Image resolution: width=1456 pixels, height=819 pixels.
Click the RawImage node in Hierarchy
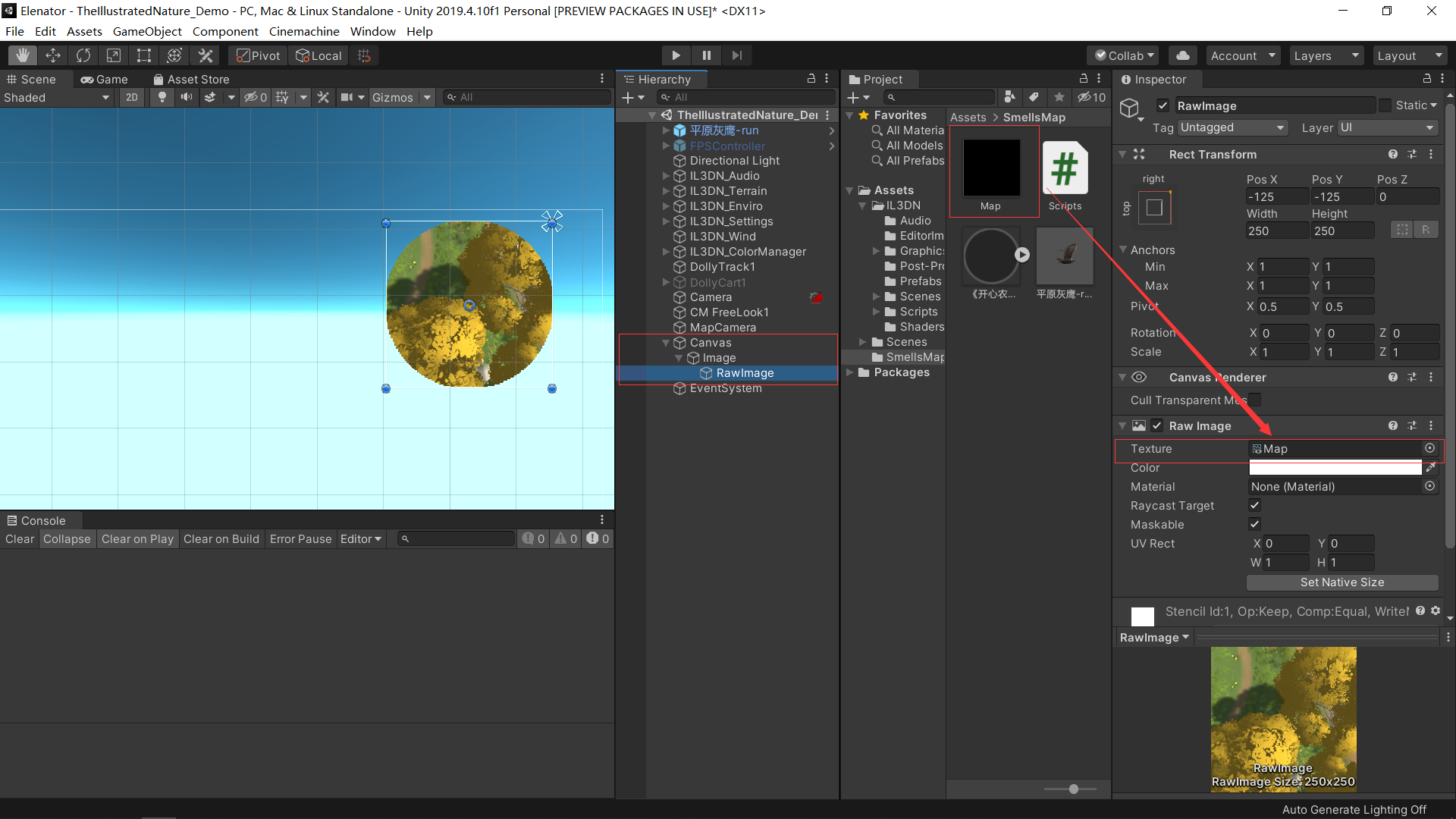tap(745, 372)
